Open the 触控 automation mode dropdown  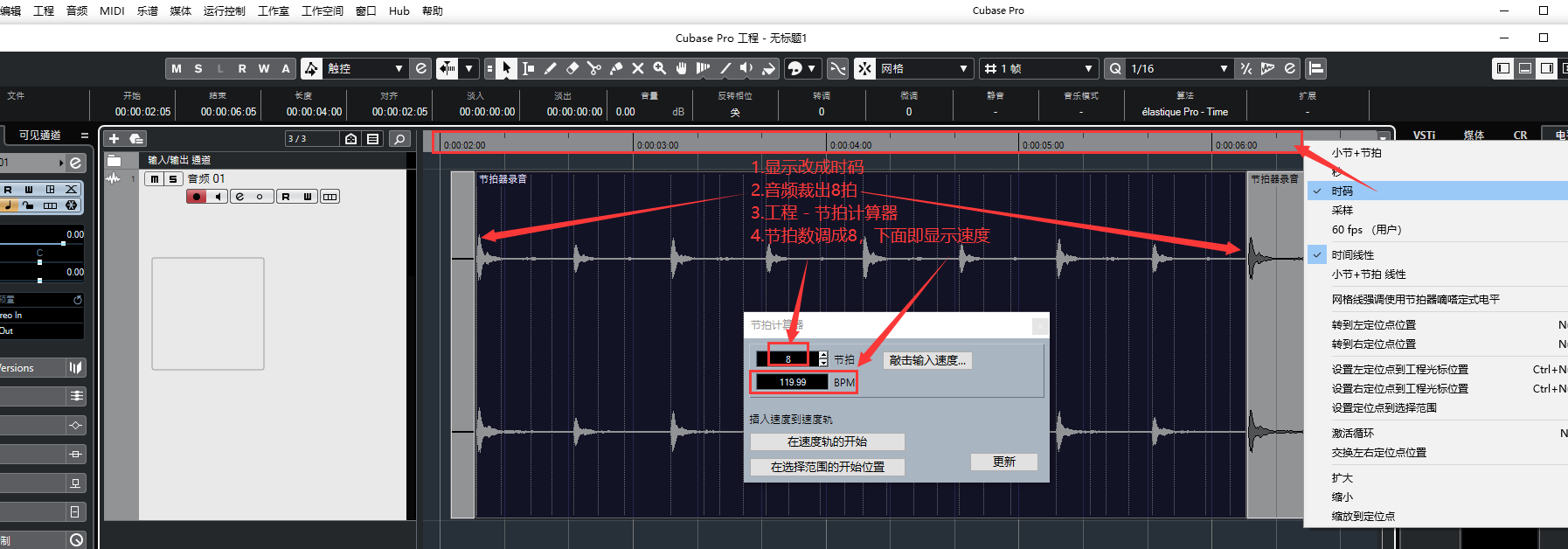(x=365, y=68)
